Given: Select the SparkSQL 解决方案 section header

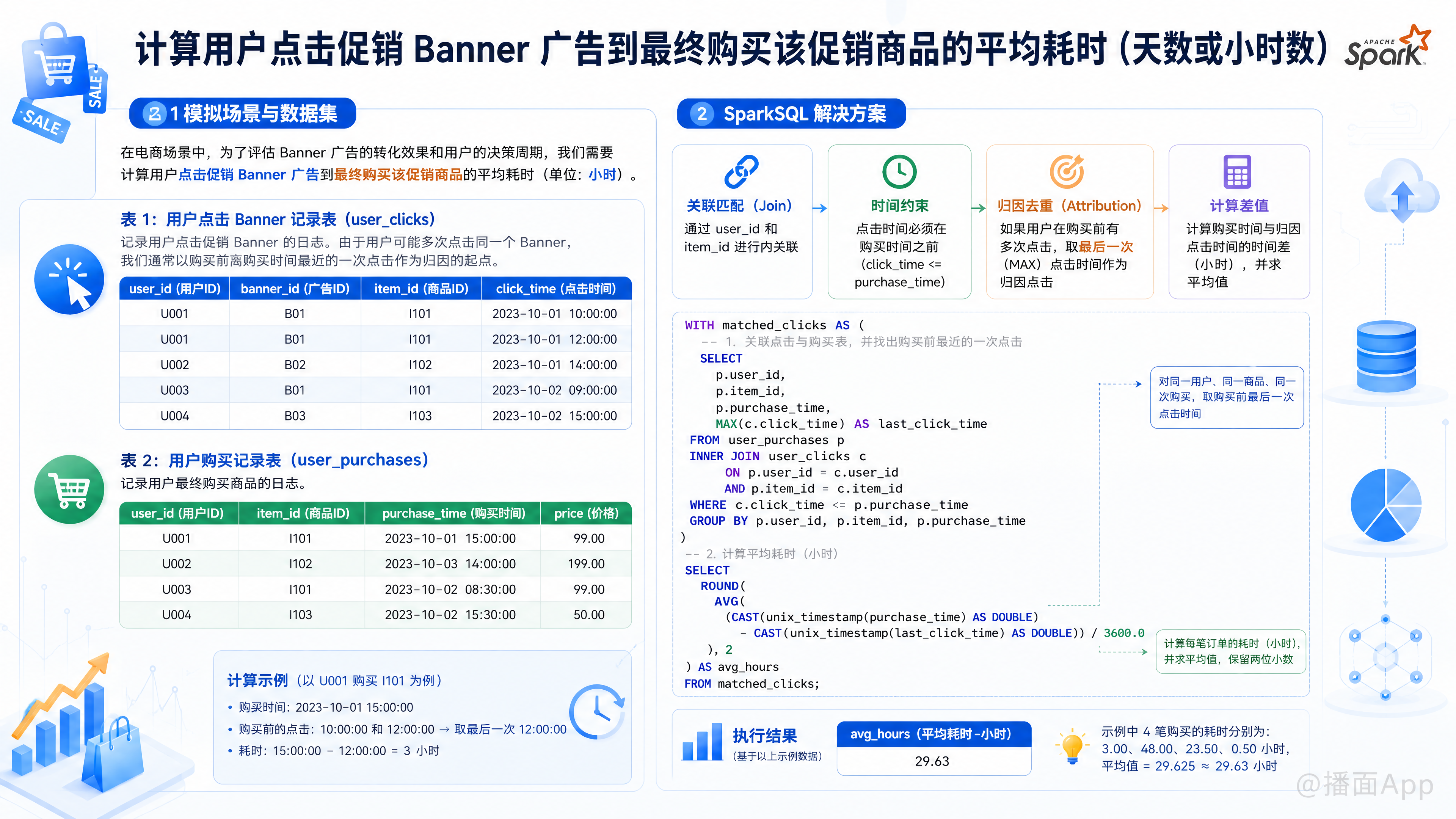Looking at the screenshot, I should click(x=791, y=114).
